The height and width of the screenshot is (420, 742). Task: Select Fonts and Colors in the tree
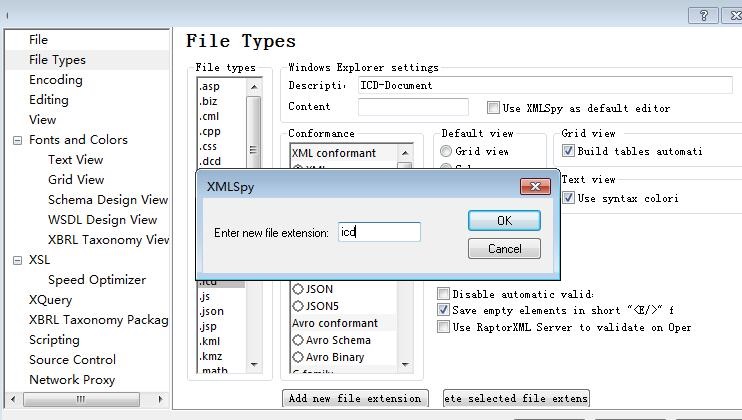point(78,140)
